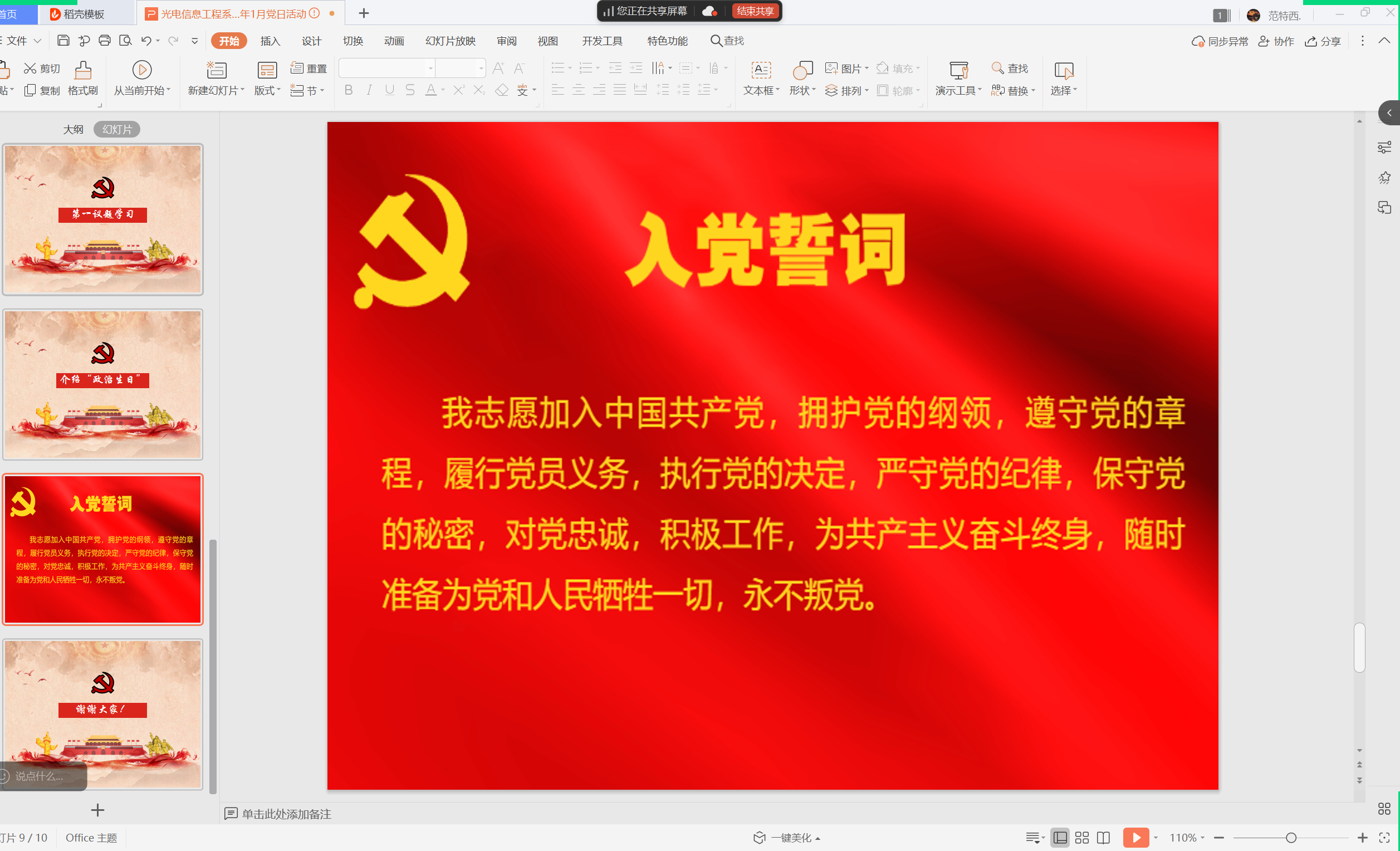The height and width of the screenshot is (851, 1400).
Task: Start slideshow with 从当前开始 play icon
Action: (141, 70)
